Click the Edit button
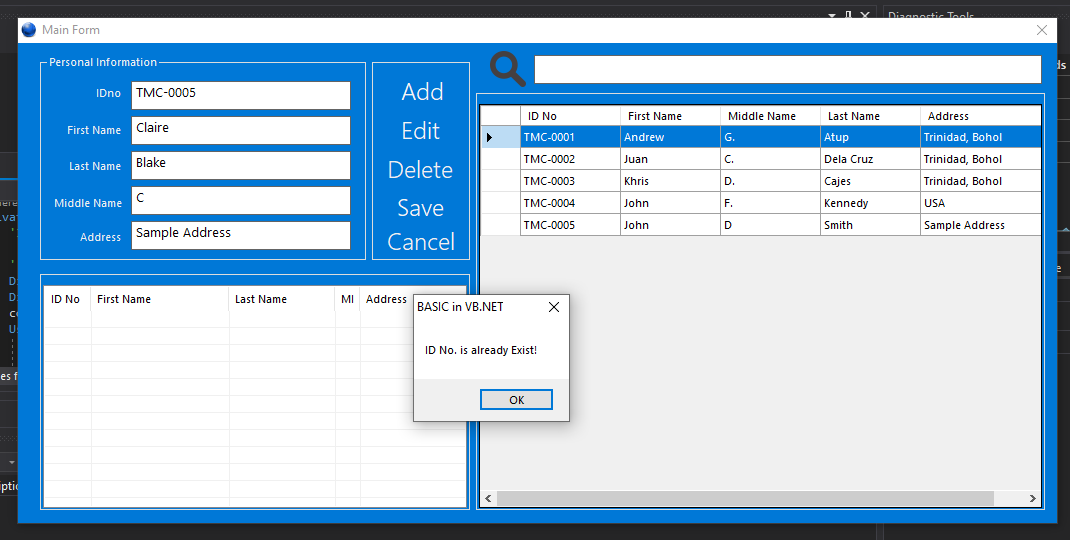This screenshot has height=540, width=1070. pyautogui.click(x=421, y=131)
